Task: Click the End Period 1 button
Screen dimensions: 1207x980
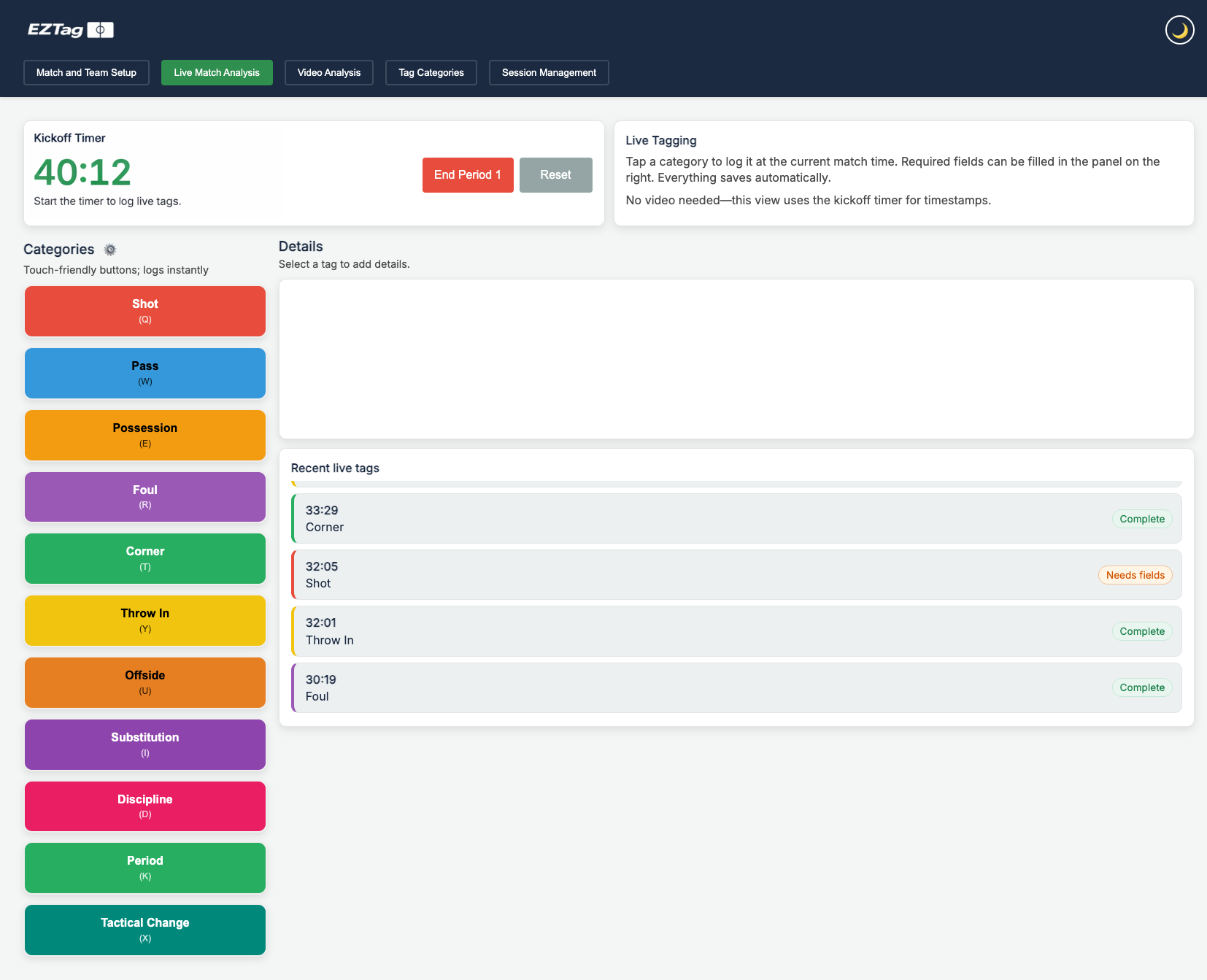Action: pyautogui.click(x=467, y=174)
